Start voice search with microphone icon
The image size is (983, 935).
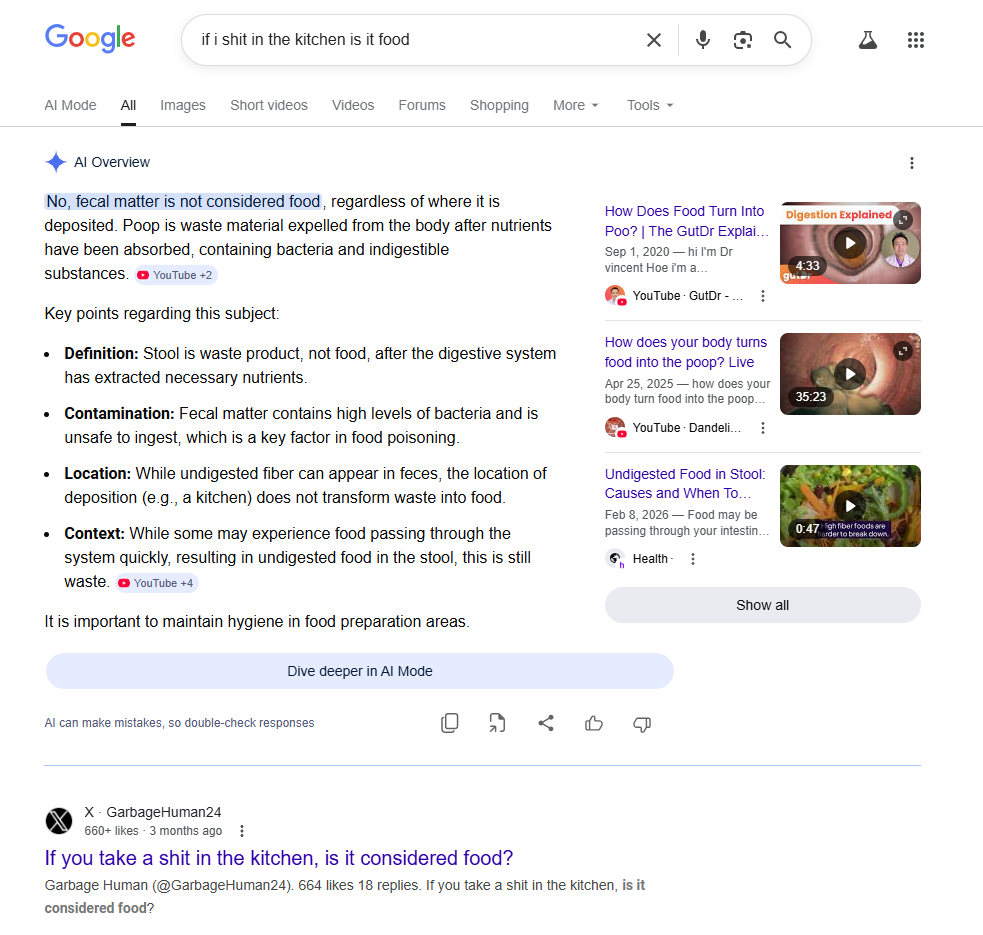(x=703, y=40)
